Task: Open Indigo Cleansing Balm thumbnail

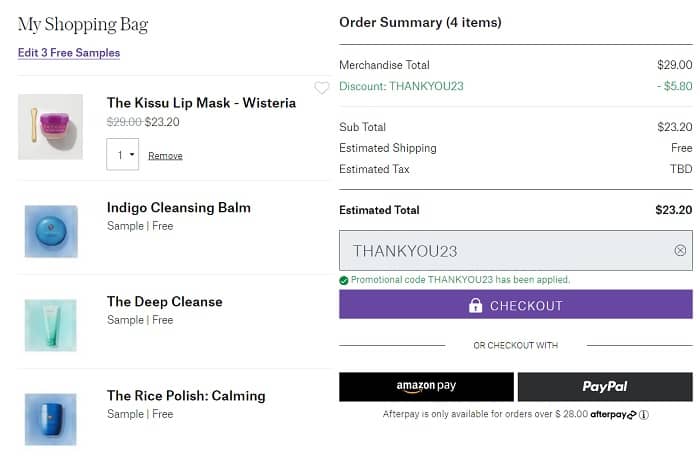Action: coord(50,231)
